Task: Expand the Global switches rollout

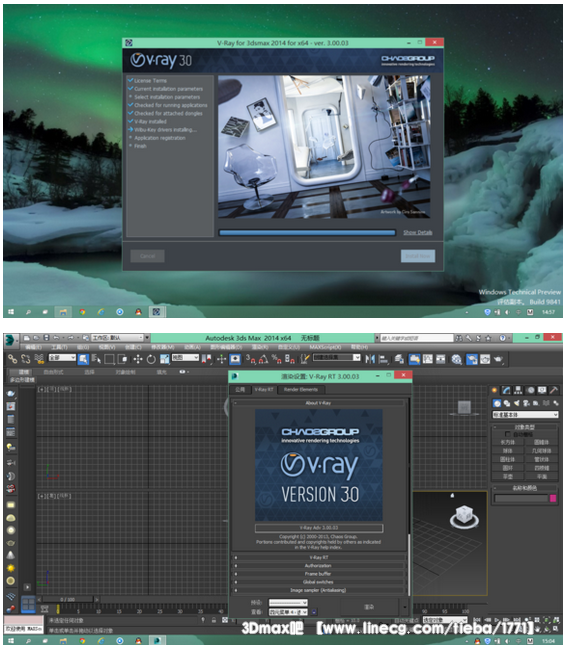Action: tap(319, 582)
